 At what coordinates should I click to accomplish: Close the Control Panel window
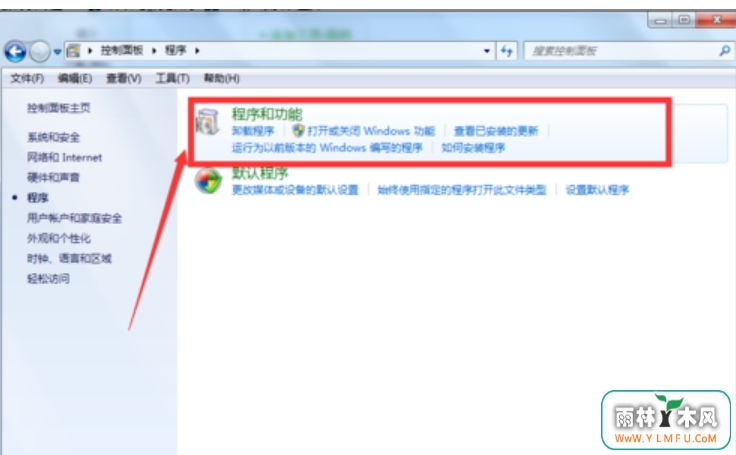(716, 20)
